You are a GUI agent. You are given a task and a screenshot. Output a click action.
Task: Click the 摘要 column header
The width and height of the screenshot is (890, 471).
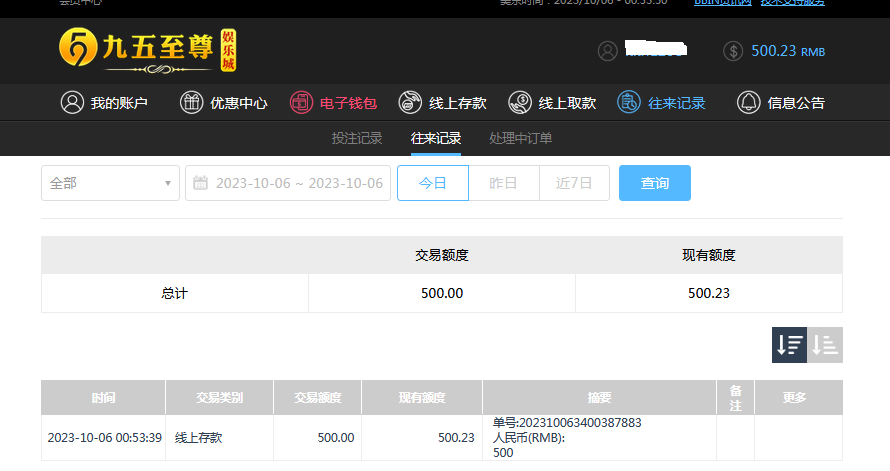click(x=599, y=397)
